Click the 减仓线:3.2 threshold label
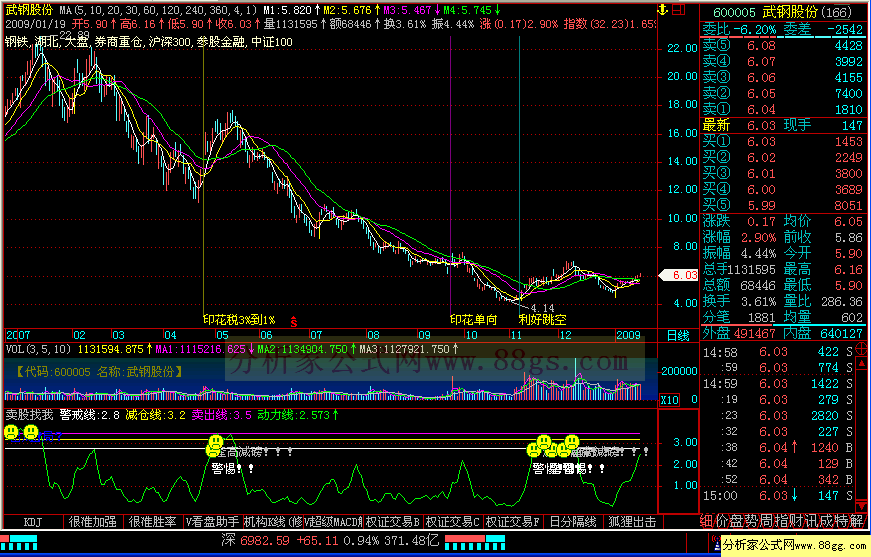 [155, 415]
